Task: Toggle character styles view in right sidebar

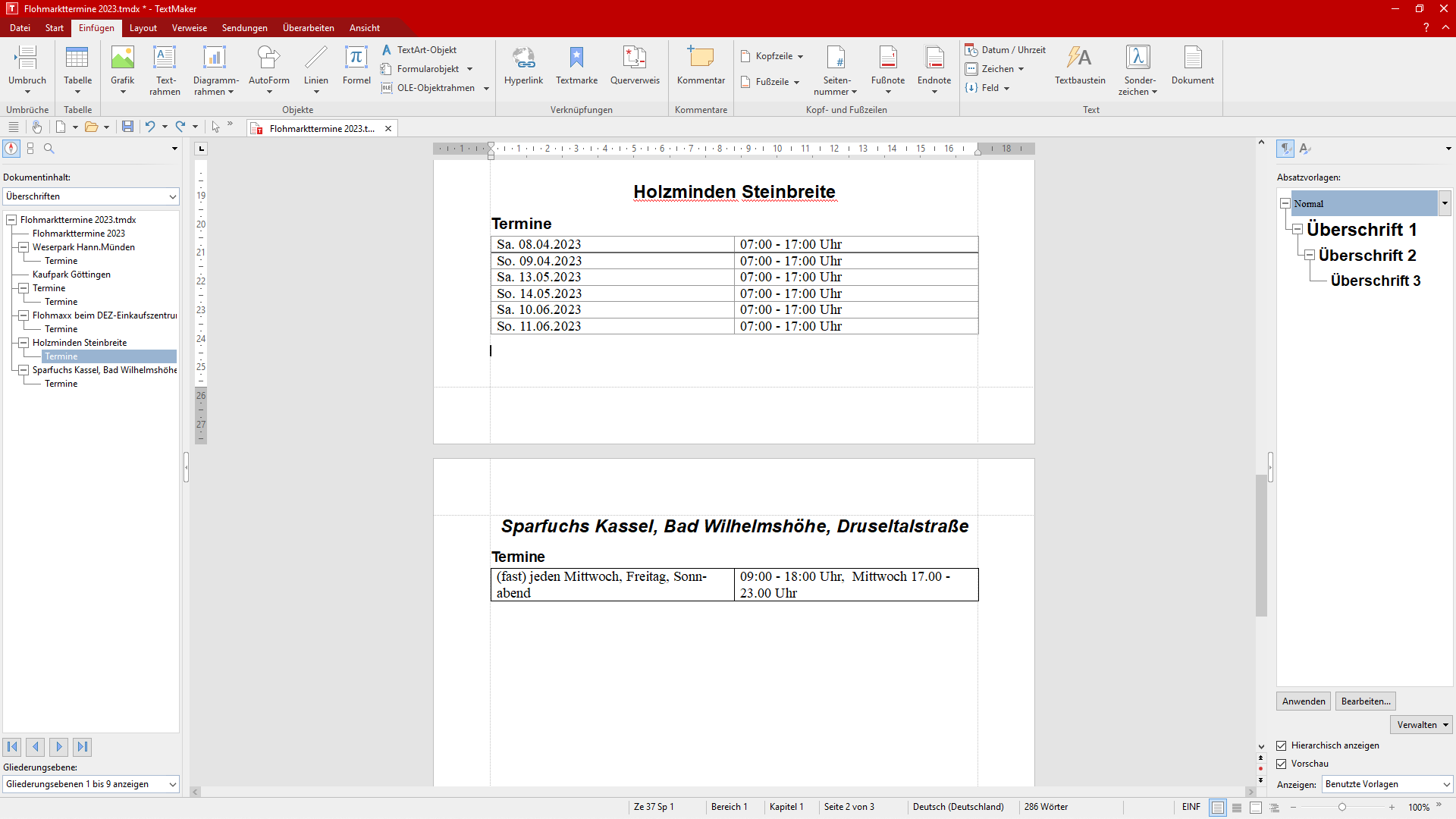Action: [1305, 149]
